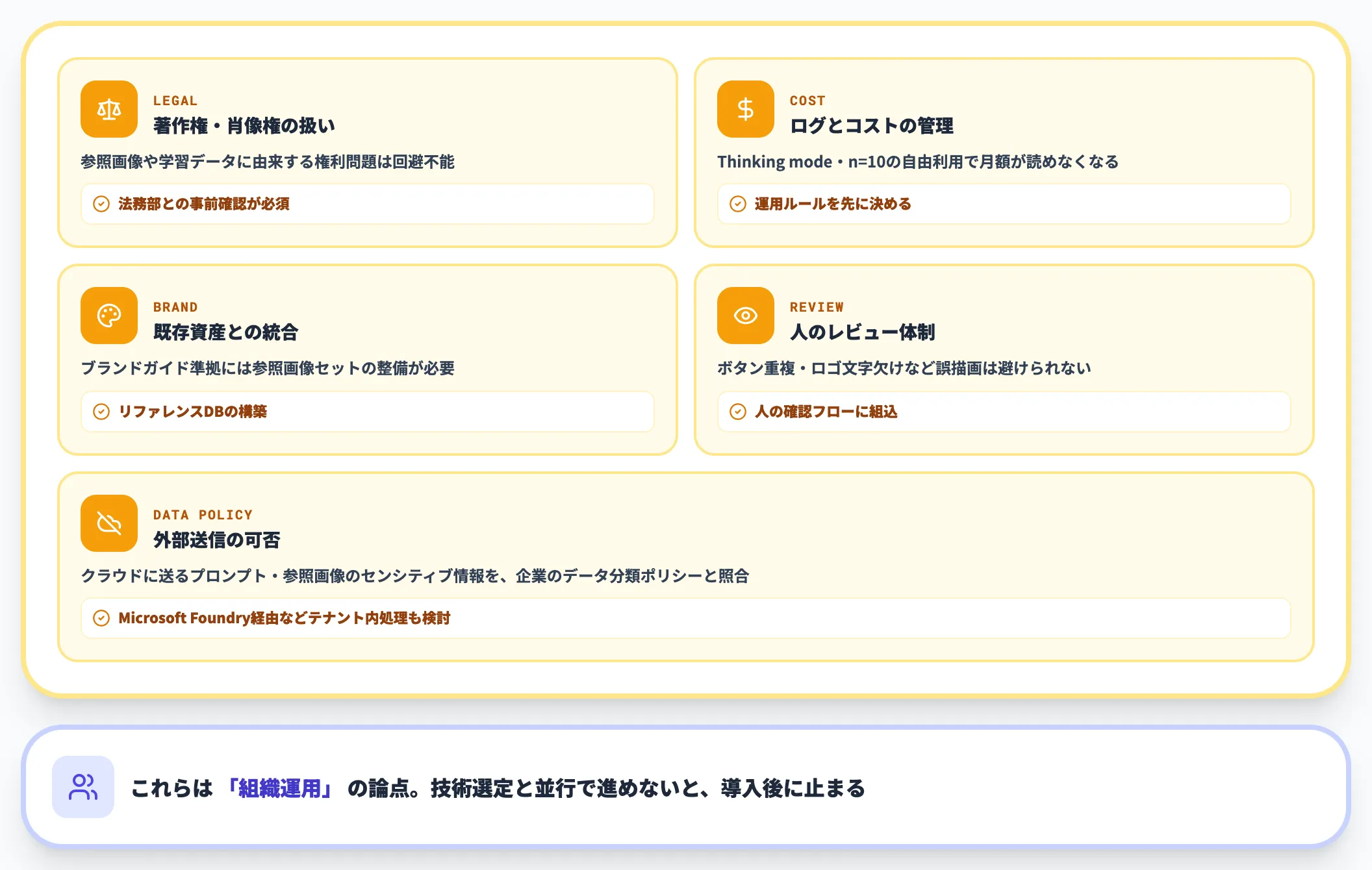The width and height of the screenshot is (1372, 870).
Task: Expand the 著作権・肖像権の扱い card
Action: tap(245, 126)
